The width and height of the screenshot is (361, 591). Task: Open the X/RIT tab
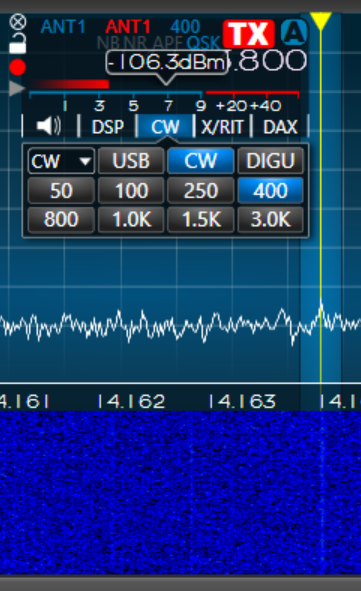click(222, 127)
